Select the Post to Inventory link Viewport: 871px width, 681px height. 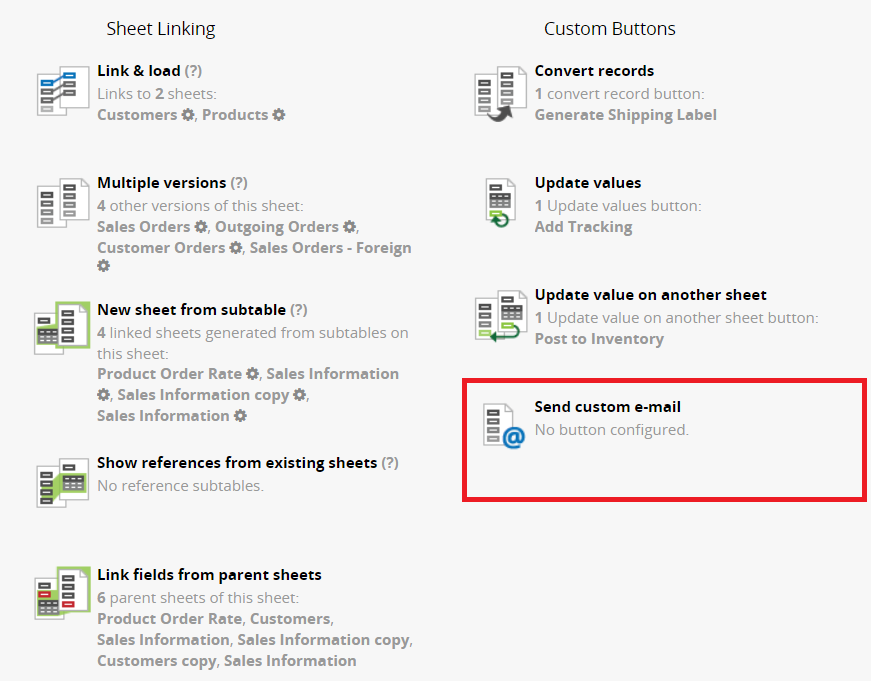(x=599, y=339)
